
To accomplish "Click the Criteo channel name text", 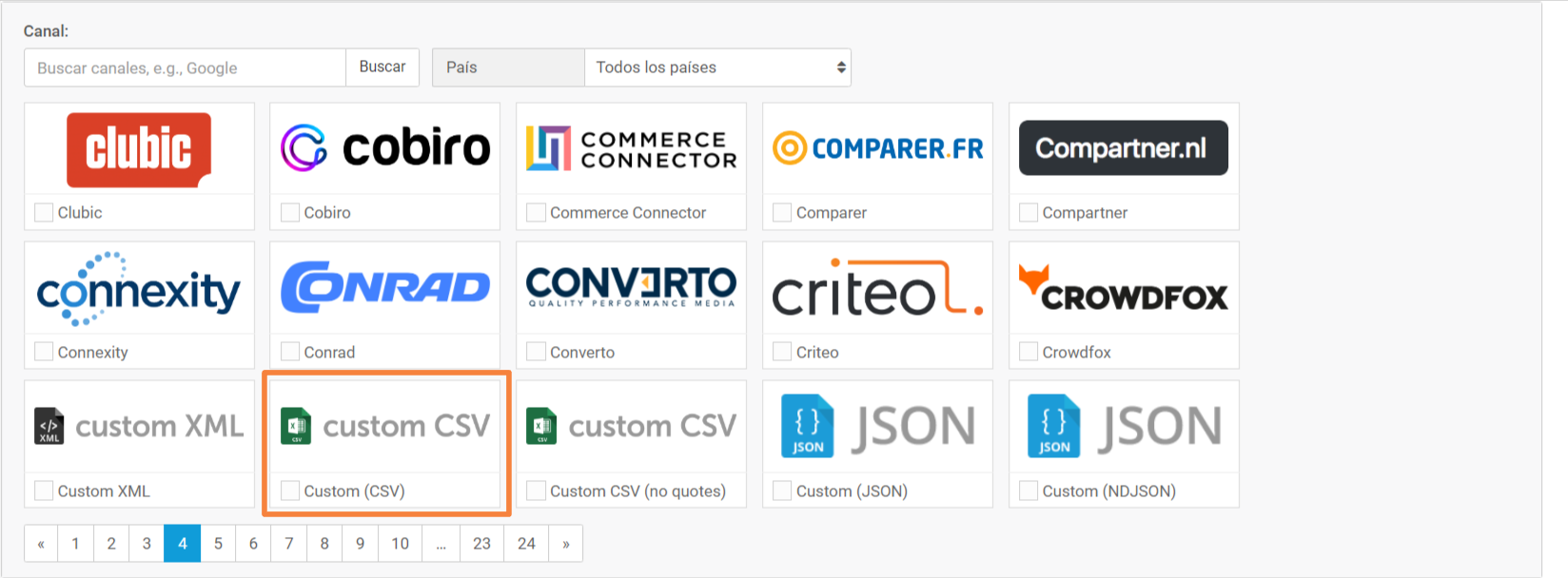I will 817,353.
